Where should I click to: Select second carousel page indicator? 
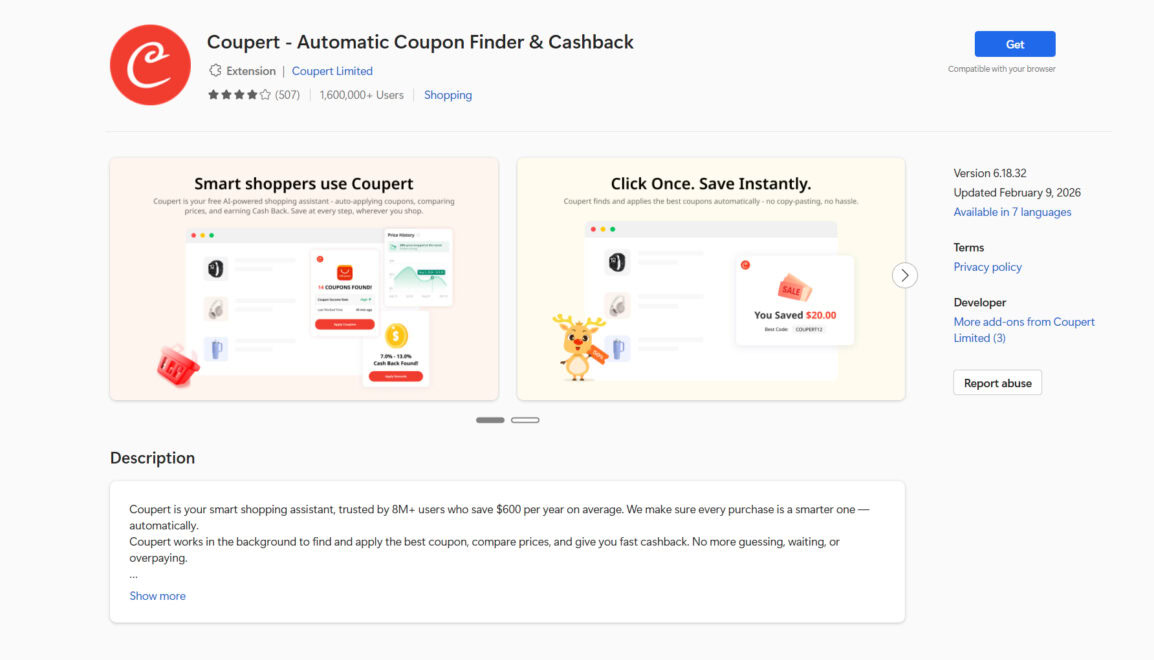(525, 420)
